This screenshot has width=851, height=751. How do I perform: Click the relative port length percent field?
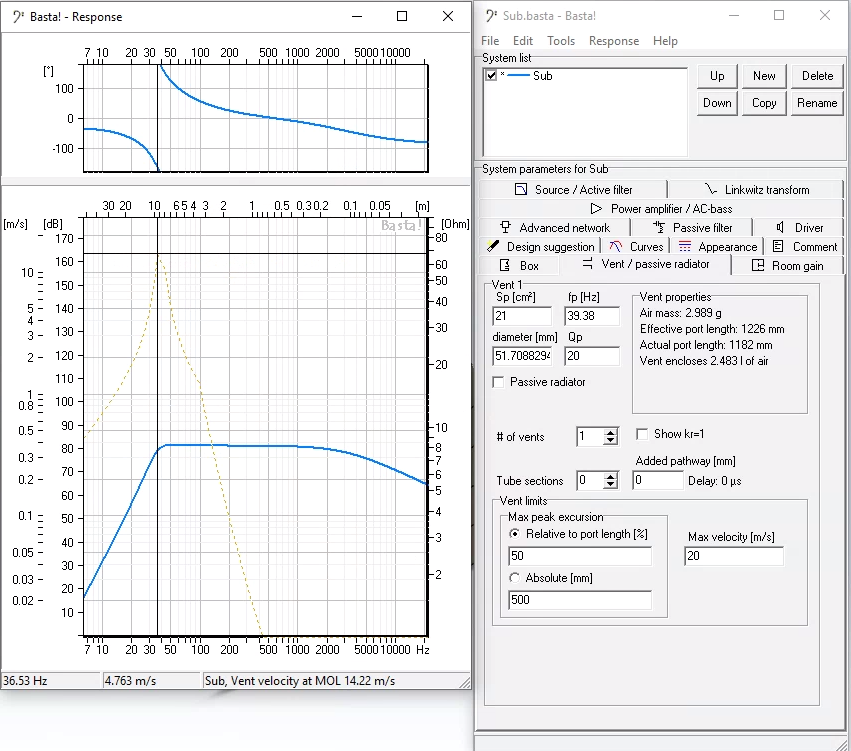[x=580, y=556]
